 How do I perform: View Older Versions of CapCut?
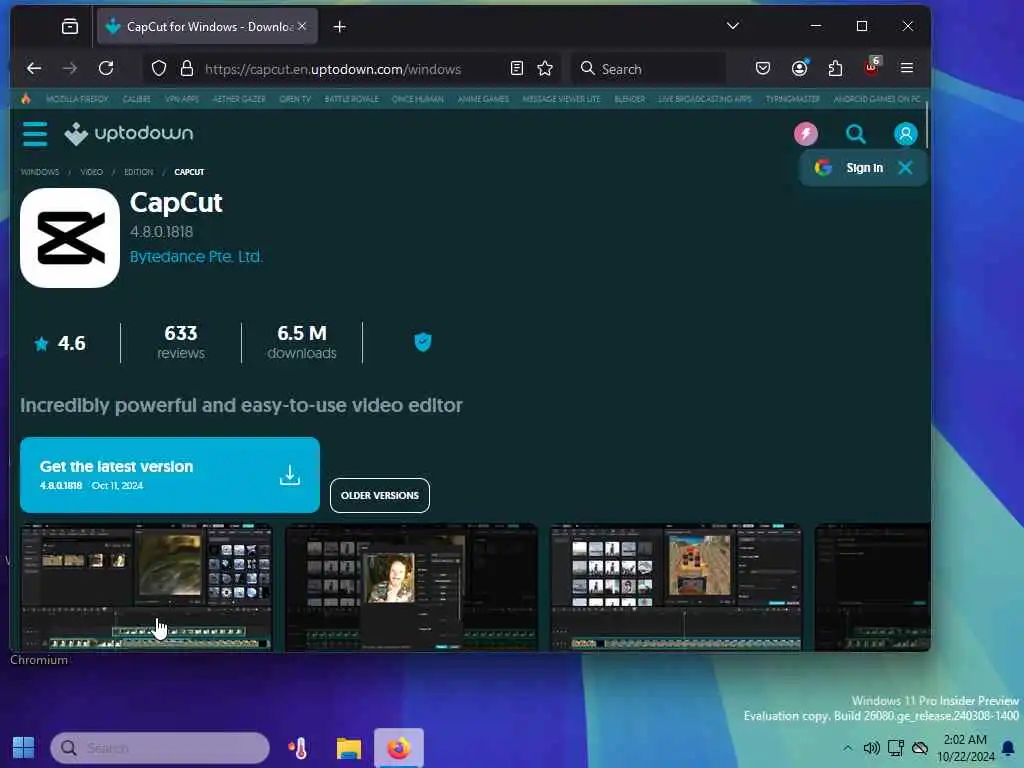pos(379,495)
